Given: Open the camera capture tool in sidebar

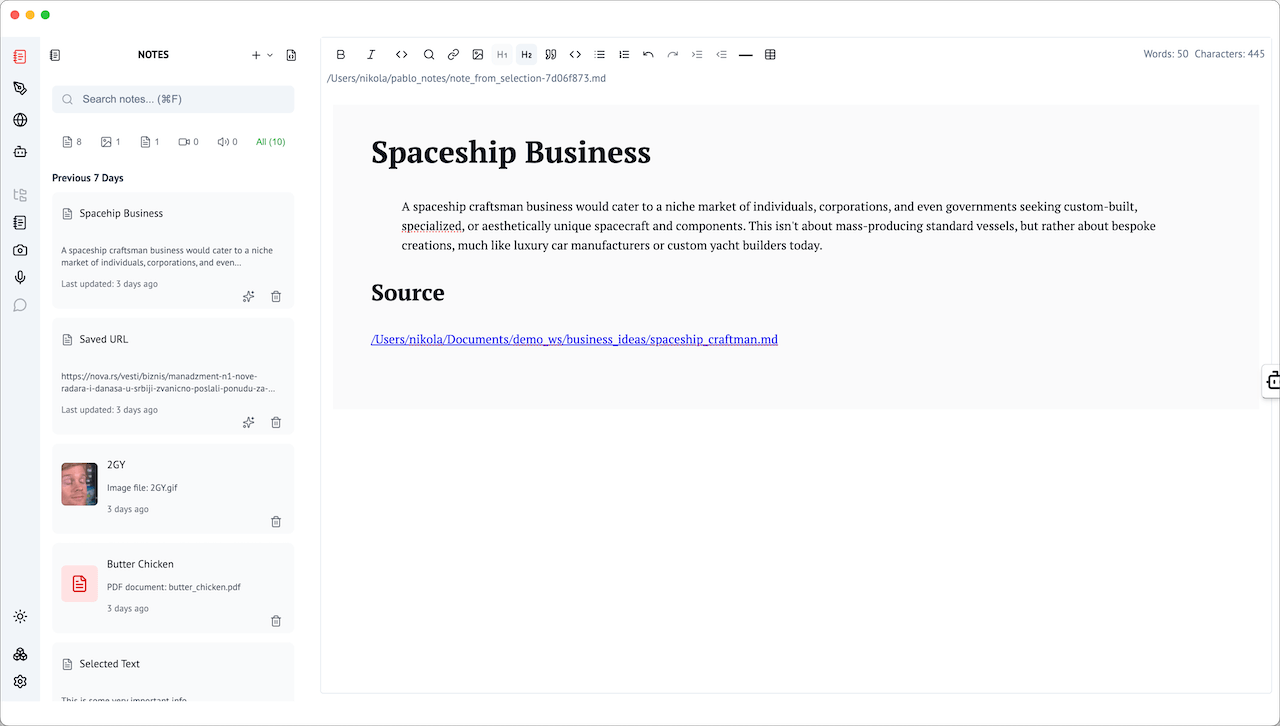Looking at the screenshot, I should pos(20,250).
